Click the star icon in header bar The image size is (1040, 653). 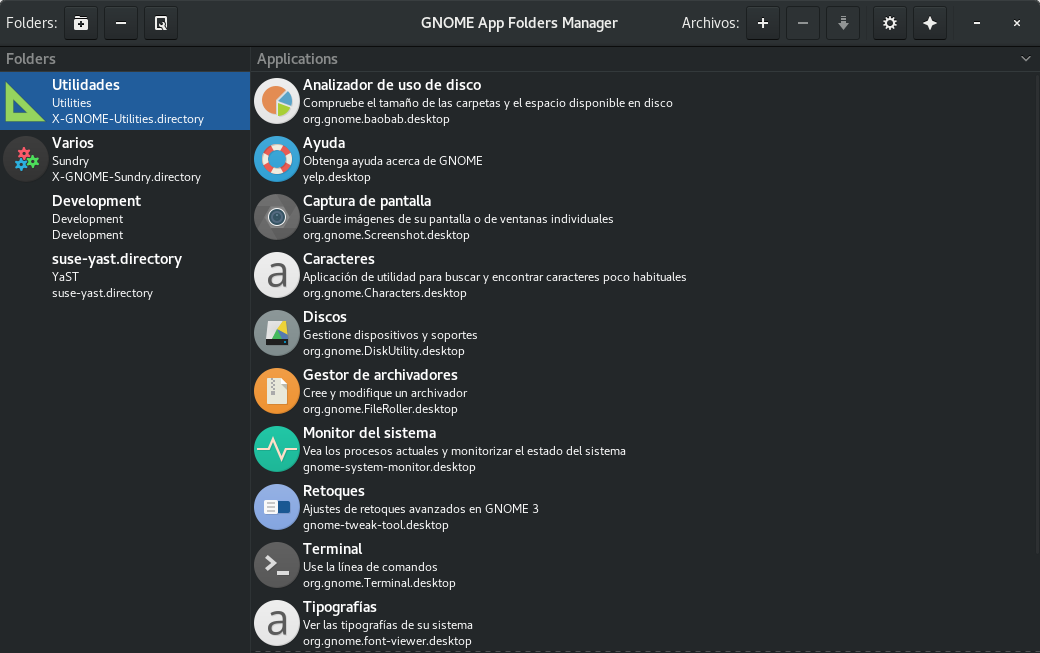coord(930,23)
